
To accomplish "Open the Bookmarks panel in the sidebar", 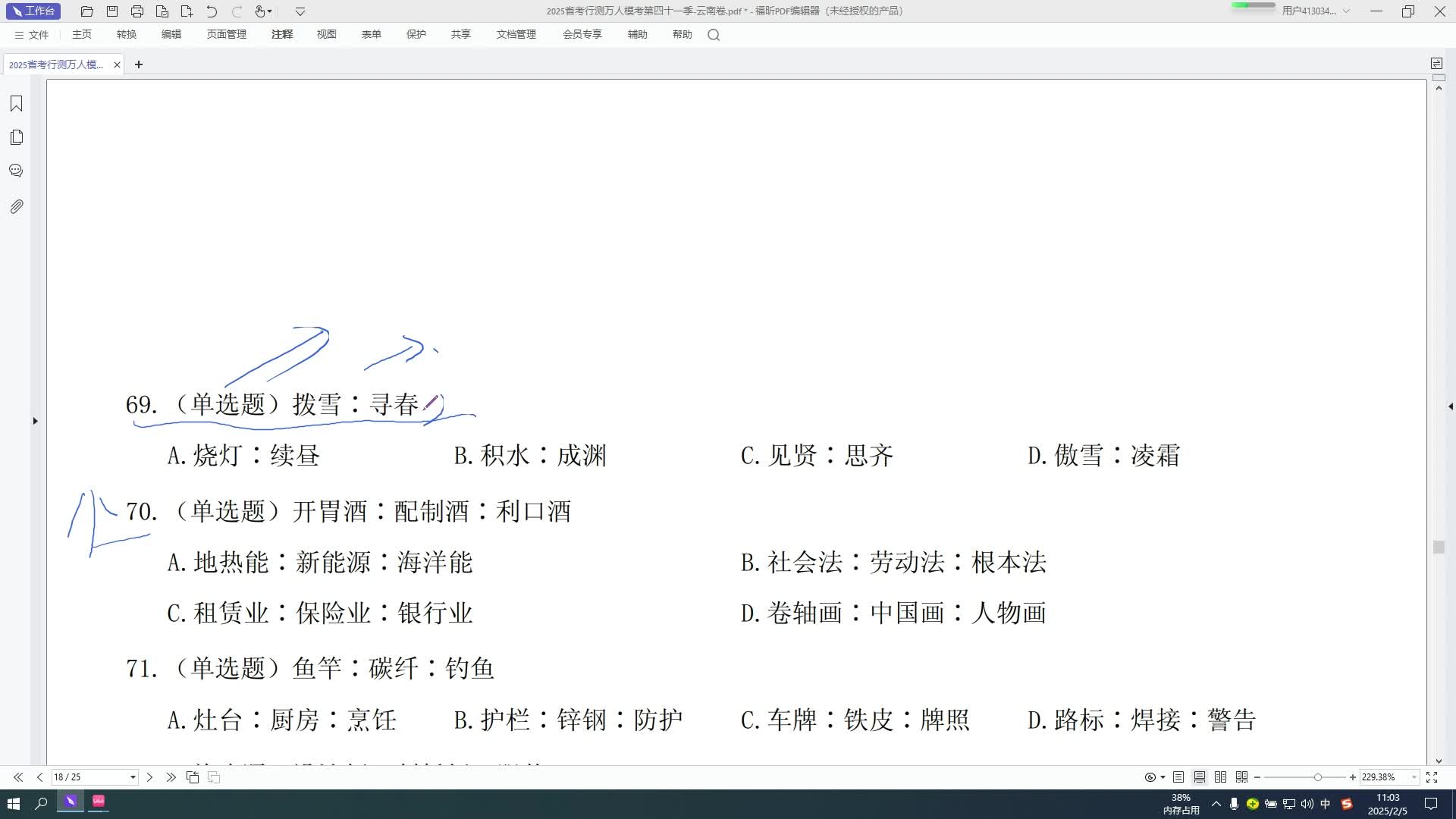I will coord(16,103).
